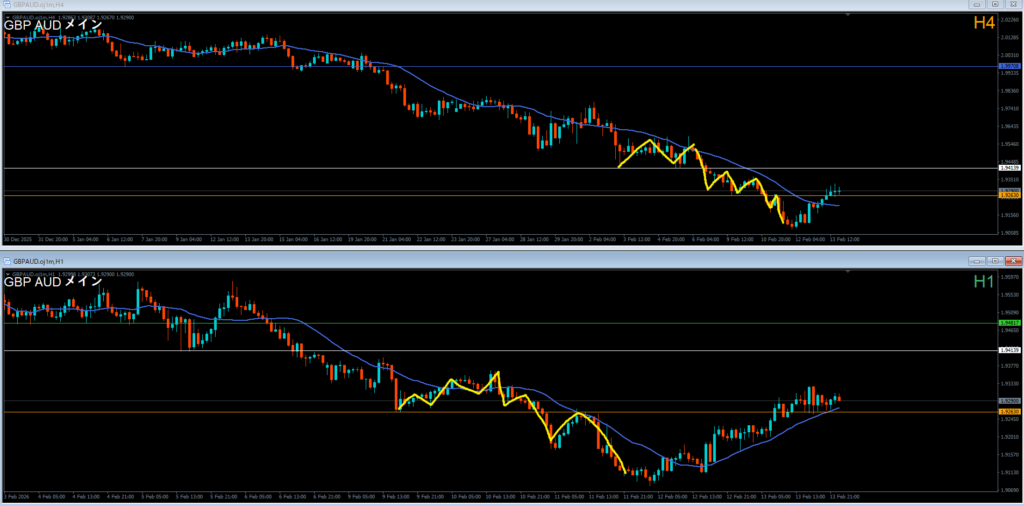This screenshot has width=1024, height=506.
Task: Click the H4 chart date axis at 6 Feb 04:00
Action: coord(706,240)
